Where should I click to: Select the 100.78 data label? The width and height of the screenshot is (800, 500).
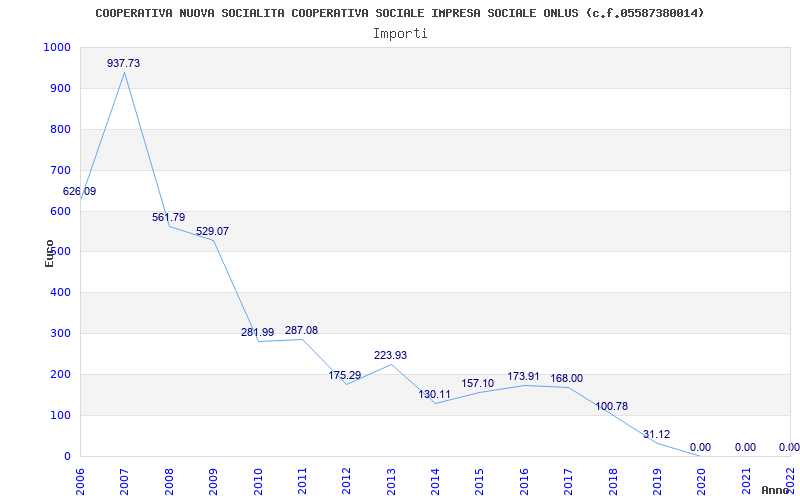coord(611,406)
